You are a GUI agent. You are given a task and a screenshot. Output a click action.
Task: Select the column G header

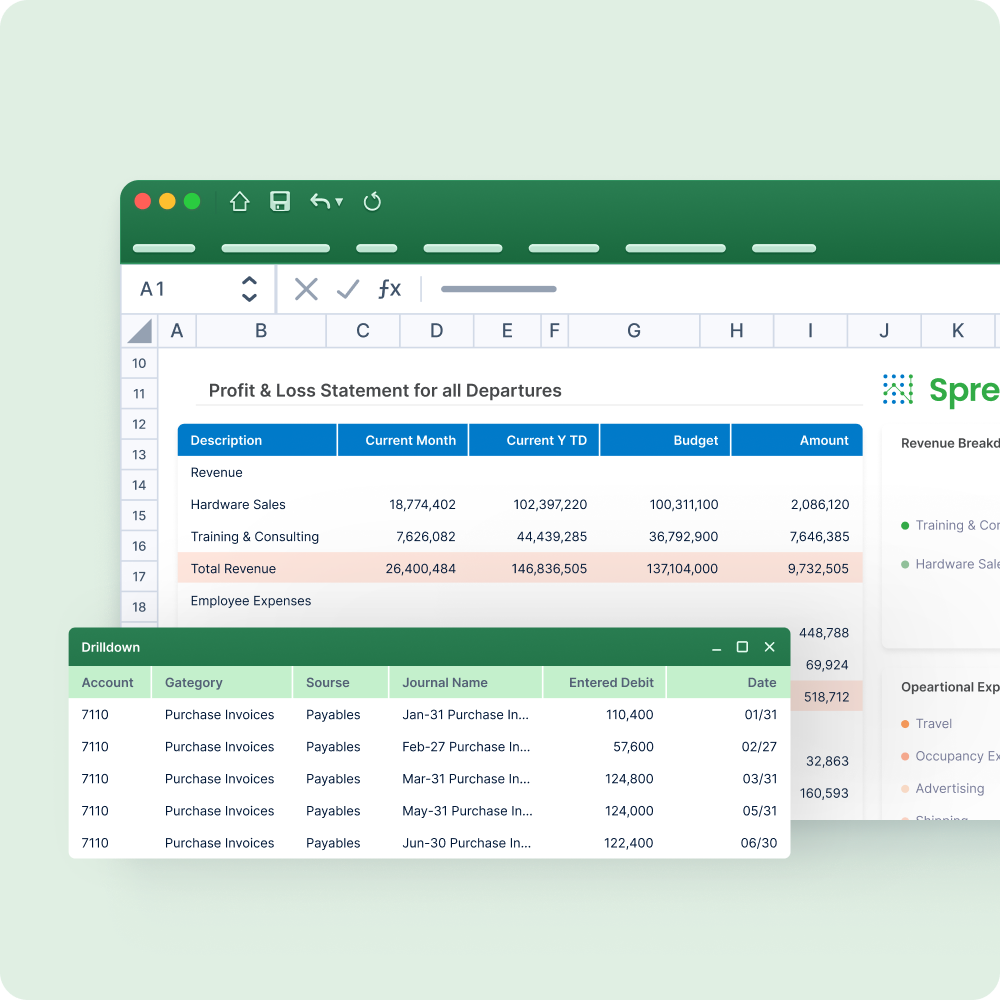(x=633, y=330)
